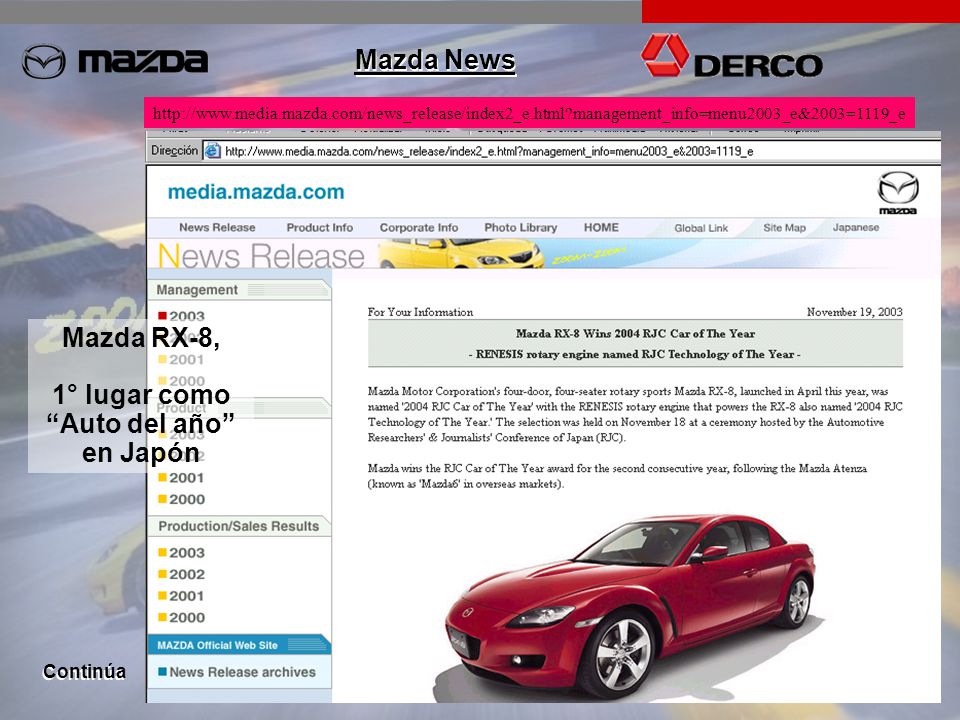Select 2000 under Management
This screenshot has width=960, height=720.
click(x=181, y=381)
